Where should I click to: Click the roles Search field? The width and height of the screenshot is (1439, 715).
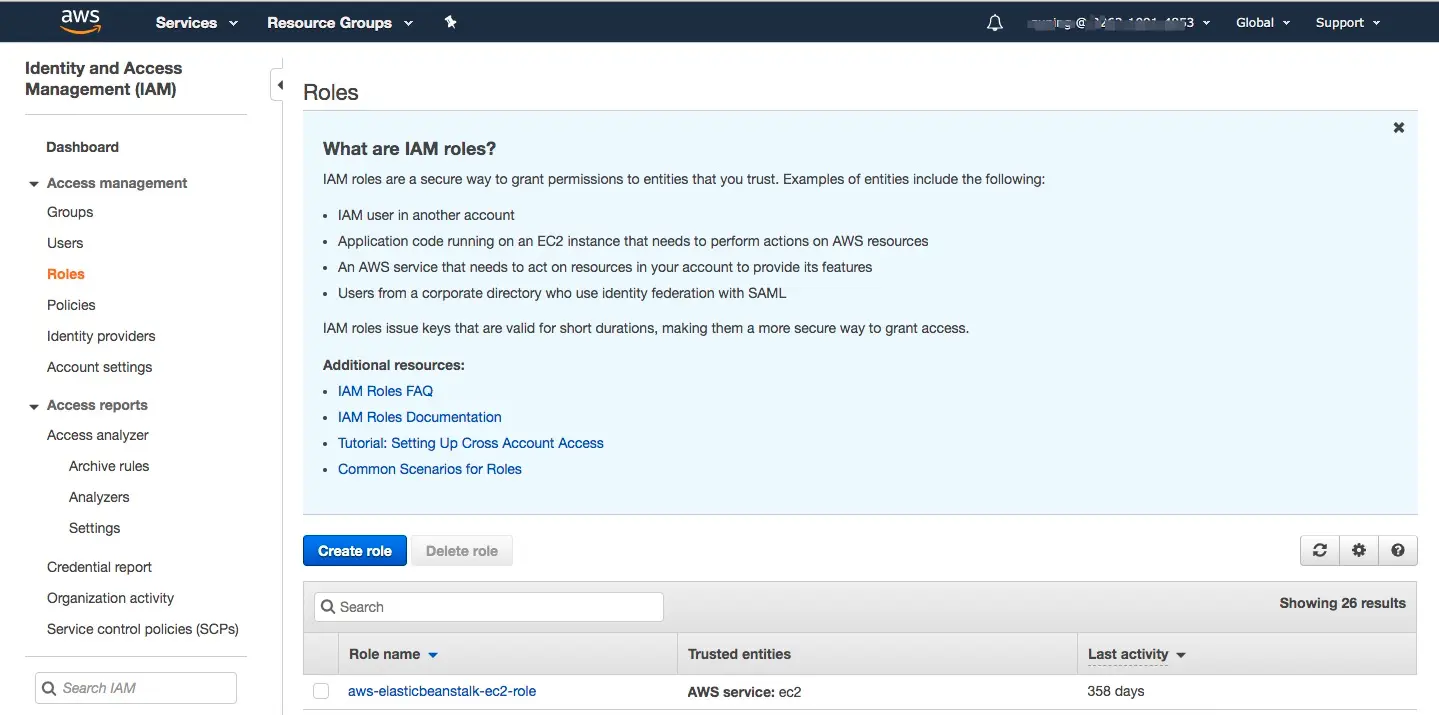coord(489,607)
